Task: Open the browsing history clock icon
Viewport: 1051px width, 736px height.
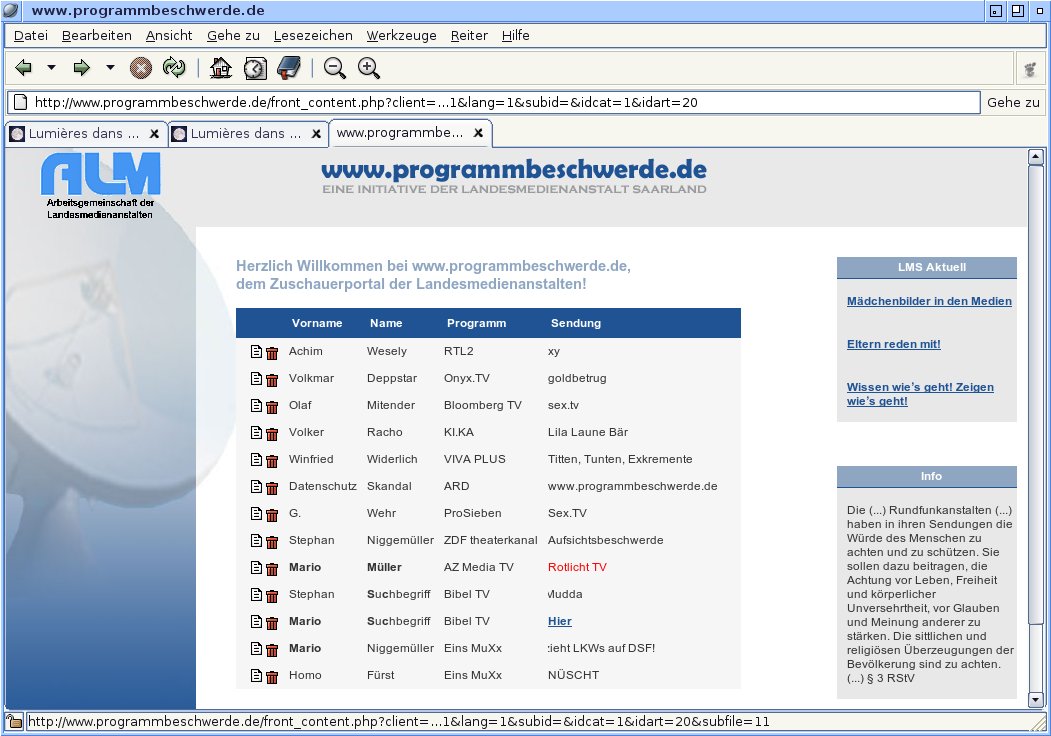Action: 255,68
